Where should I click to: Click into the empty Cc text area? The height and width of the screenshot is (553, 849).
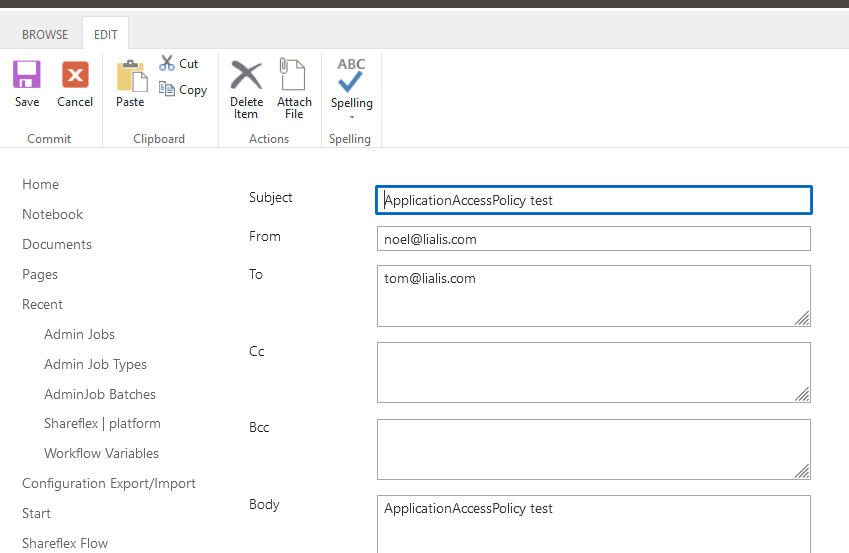(594, 373)
